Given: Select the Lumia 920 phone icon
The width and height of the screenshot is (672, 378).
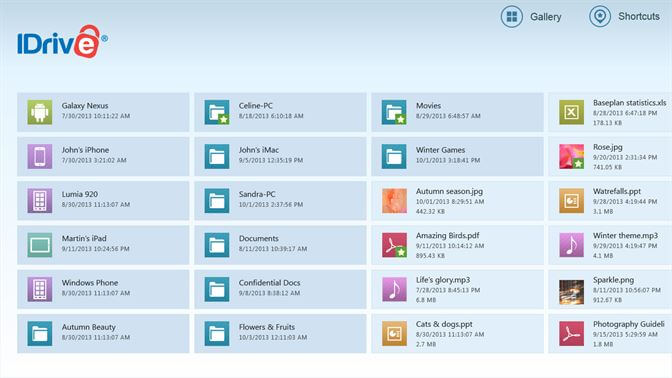Looking at the screenshot, I should click(40, 201).
